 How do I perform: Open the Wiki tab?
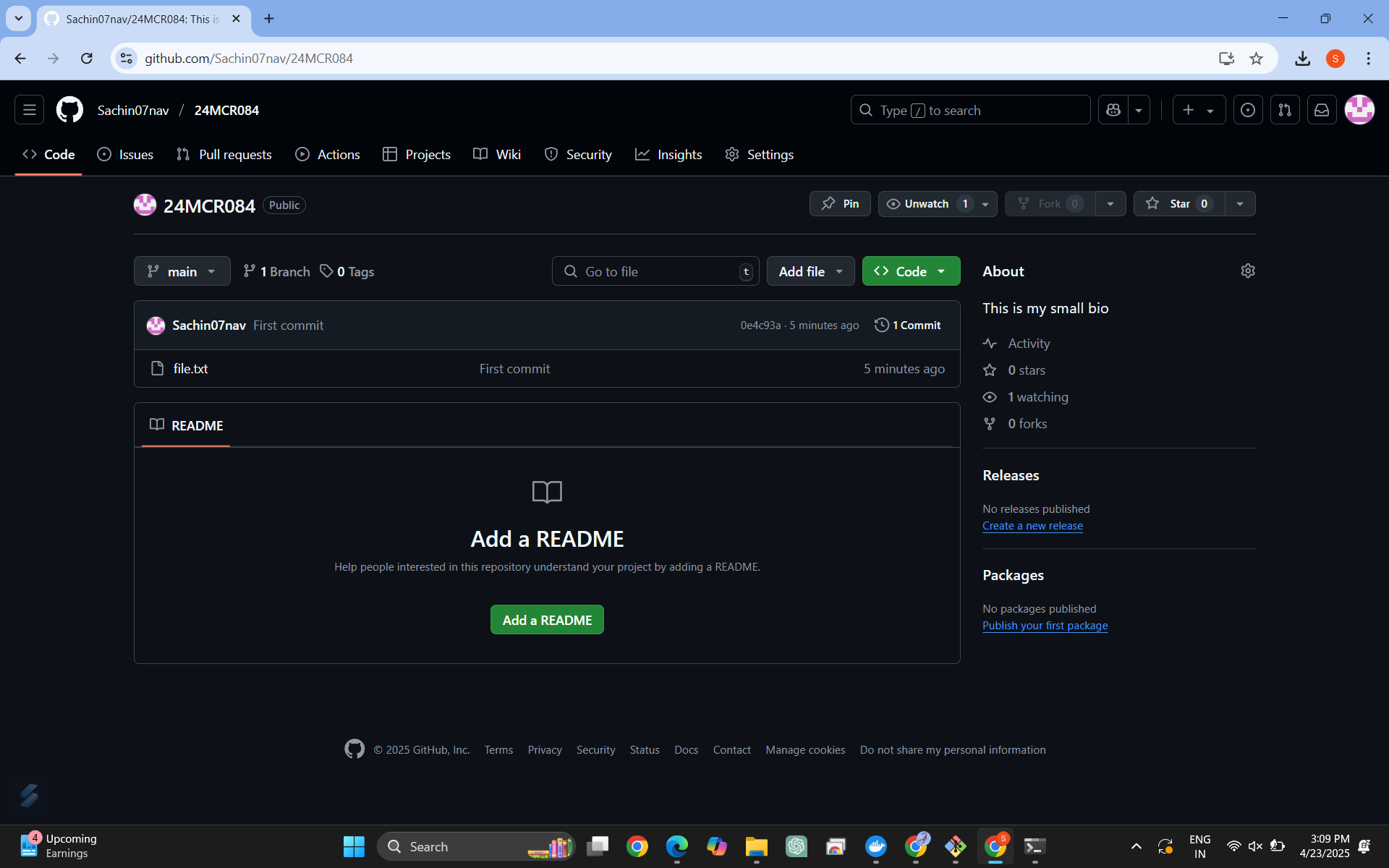point(497,154)
